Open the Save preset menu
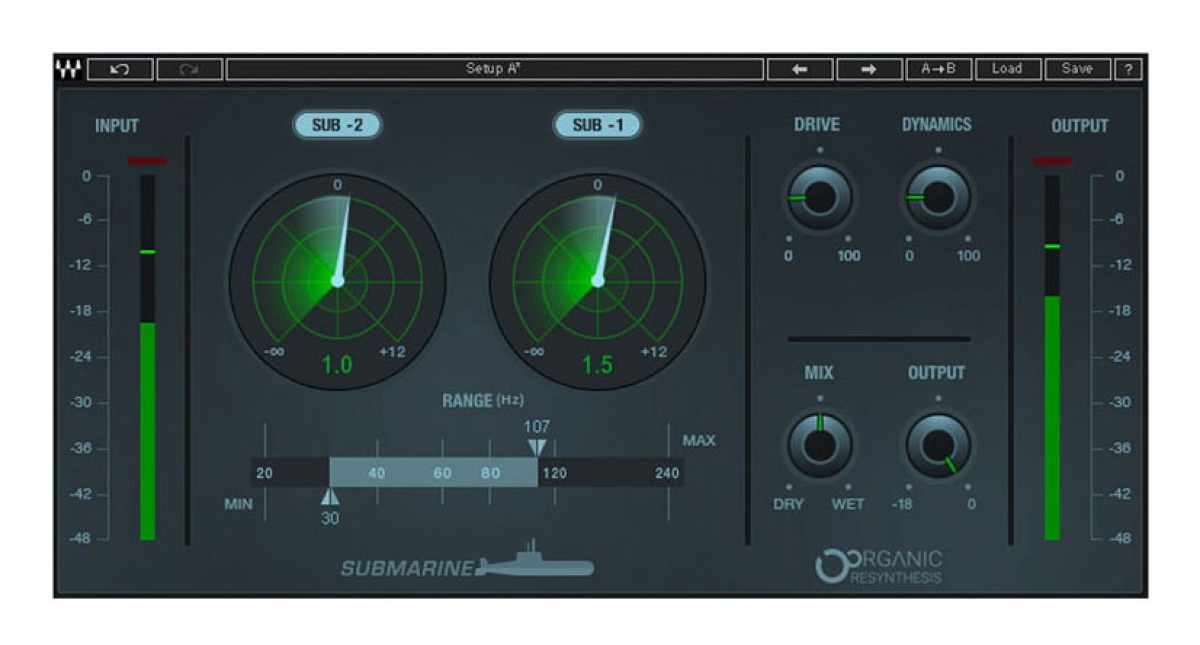 [1077, 69]
